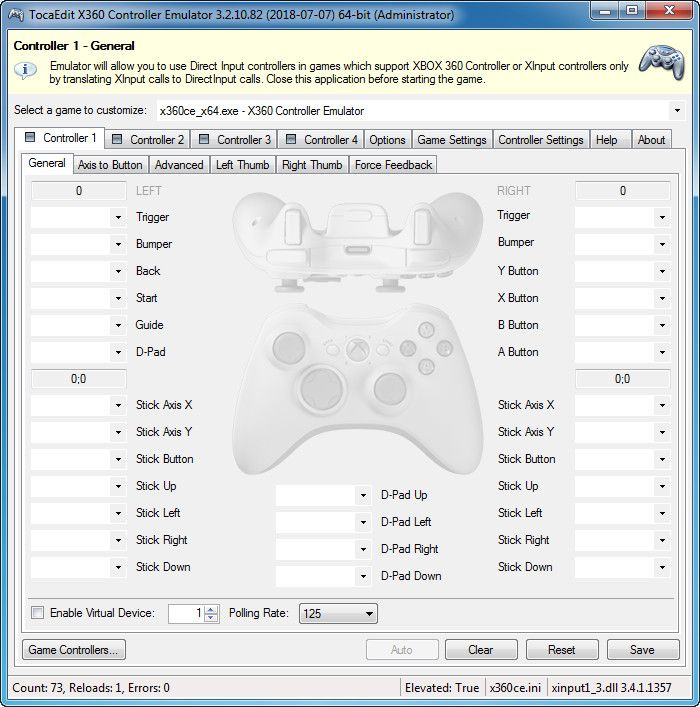Click the Clear button
Screen dimensions: 700x707
pyautogui.click(x=481, y=650)
